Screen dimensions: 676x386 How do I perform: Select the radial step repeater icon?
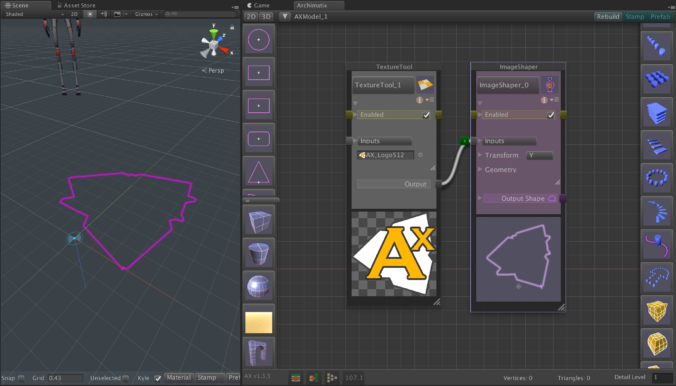pyautogui.click(x=657, y=211)
